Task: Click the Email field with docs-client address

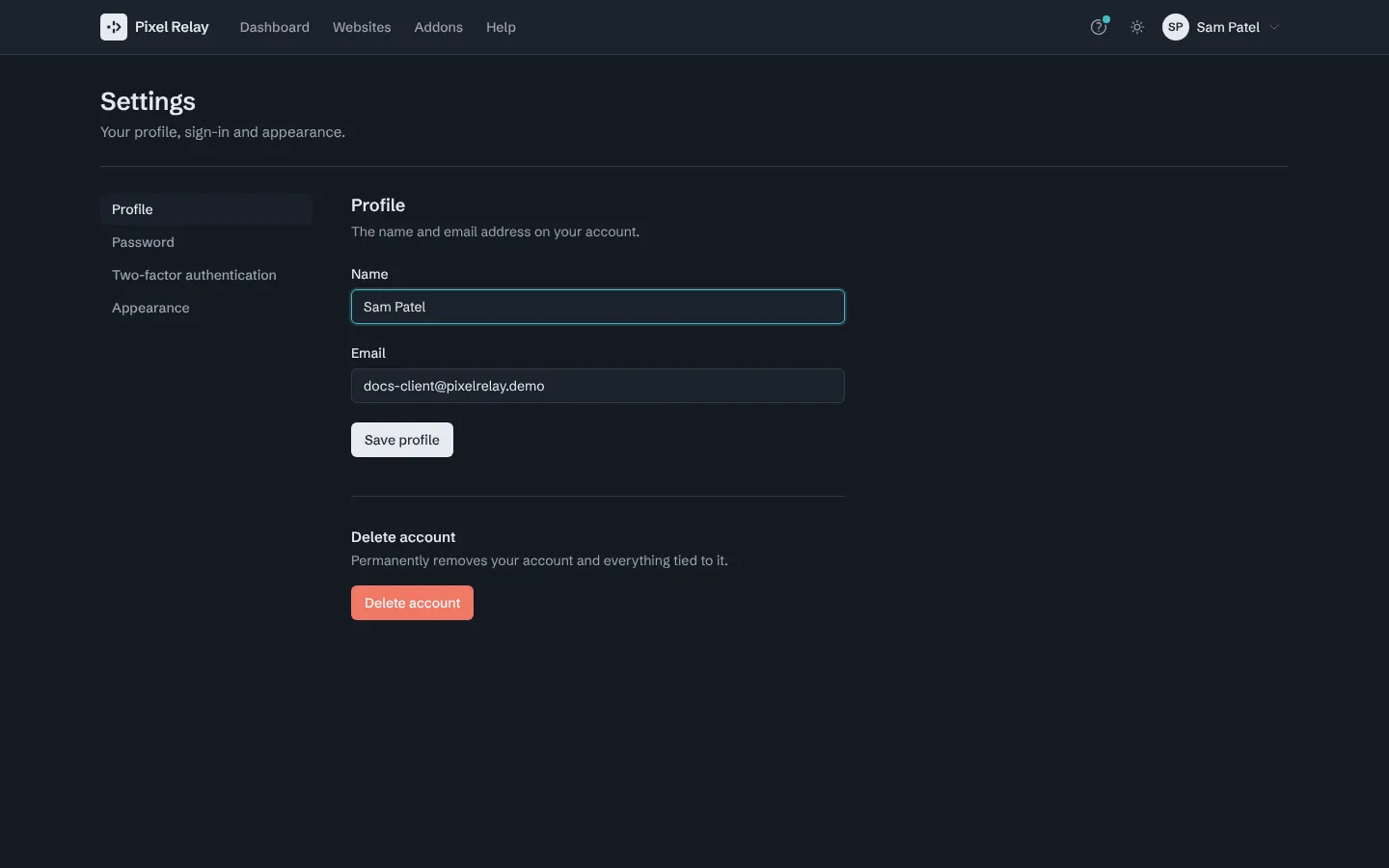Action: click(x=598, y=386)
